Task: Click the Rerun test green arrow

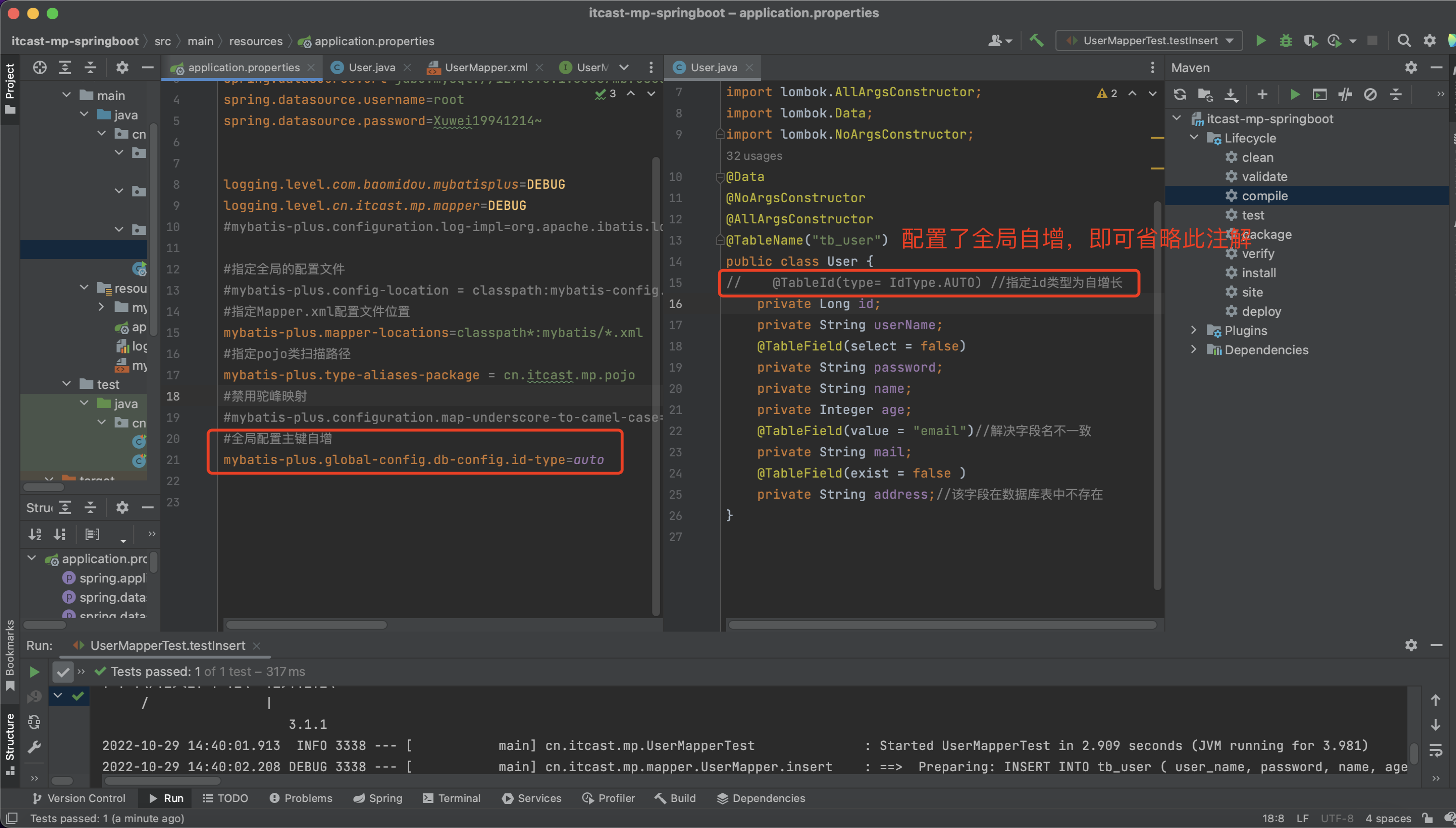Action: (x=34, y=672)
